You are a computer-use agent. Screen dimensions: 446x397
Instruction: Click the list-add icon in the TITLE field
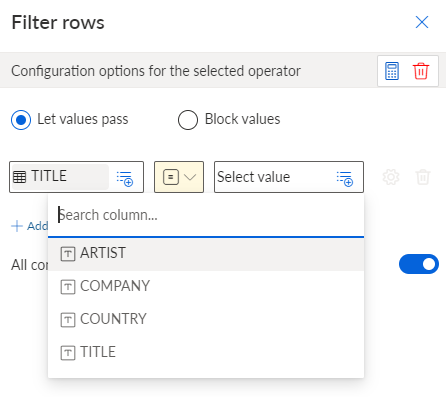click(x=125, y=178)
